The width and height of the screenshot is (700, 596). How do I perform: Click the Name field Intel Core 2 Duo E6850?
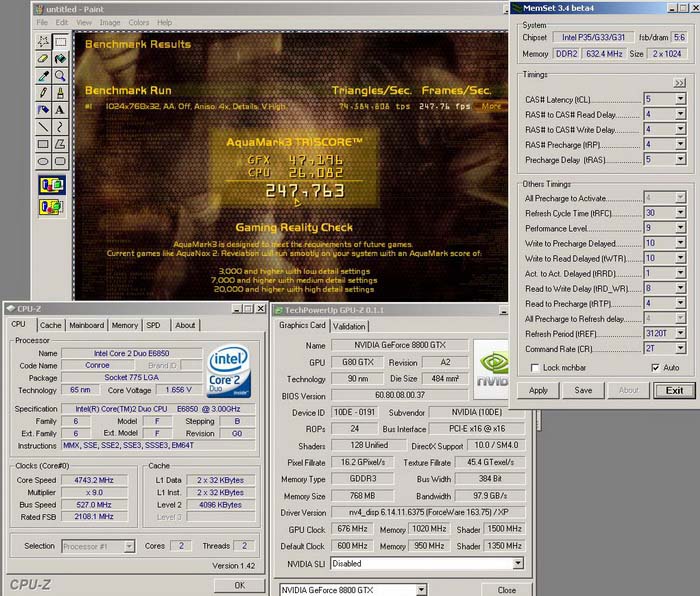pyautogui.click(x=132, y=353)
